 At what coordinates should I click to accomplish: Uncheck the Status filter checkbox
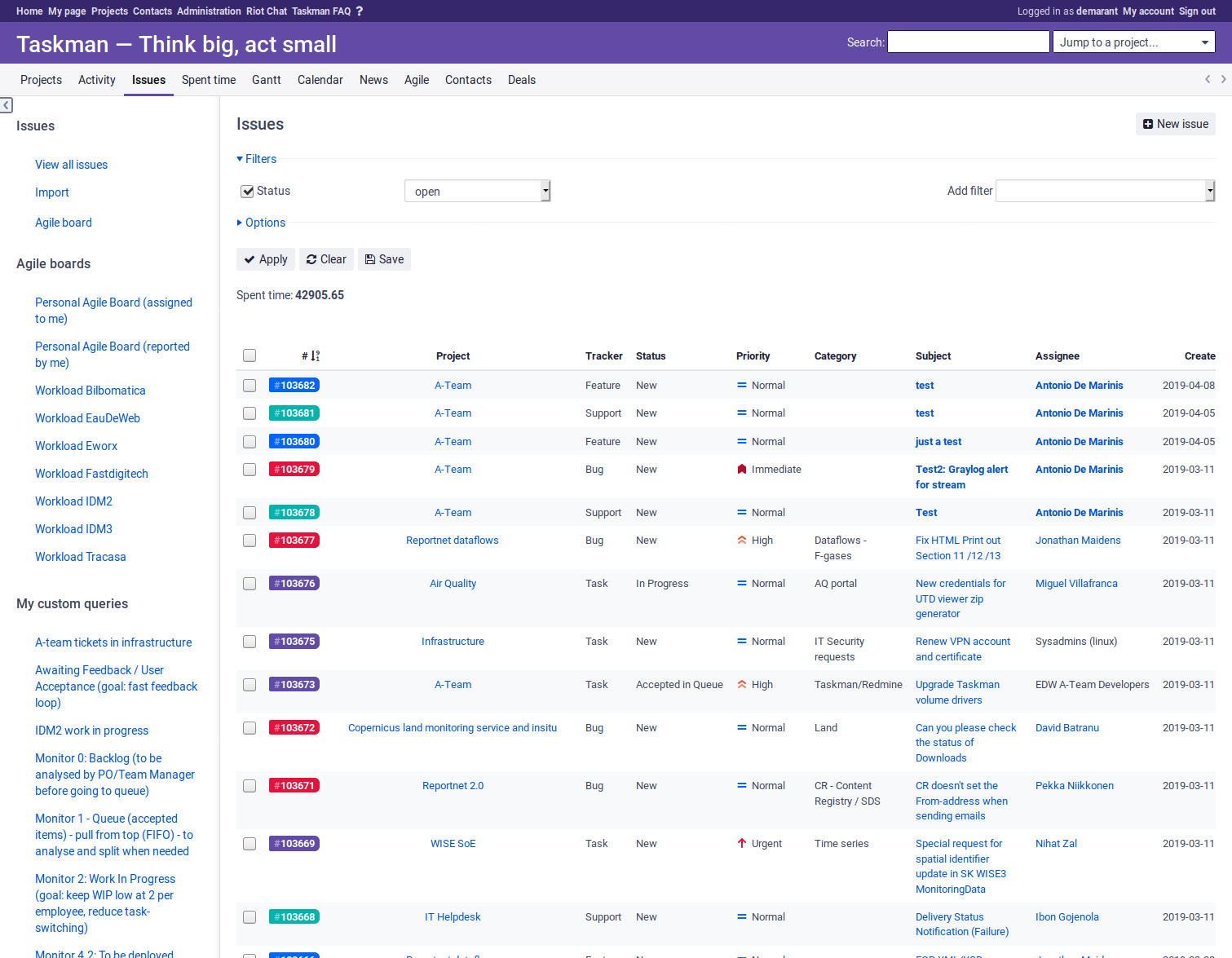coord(247,192)
